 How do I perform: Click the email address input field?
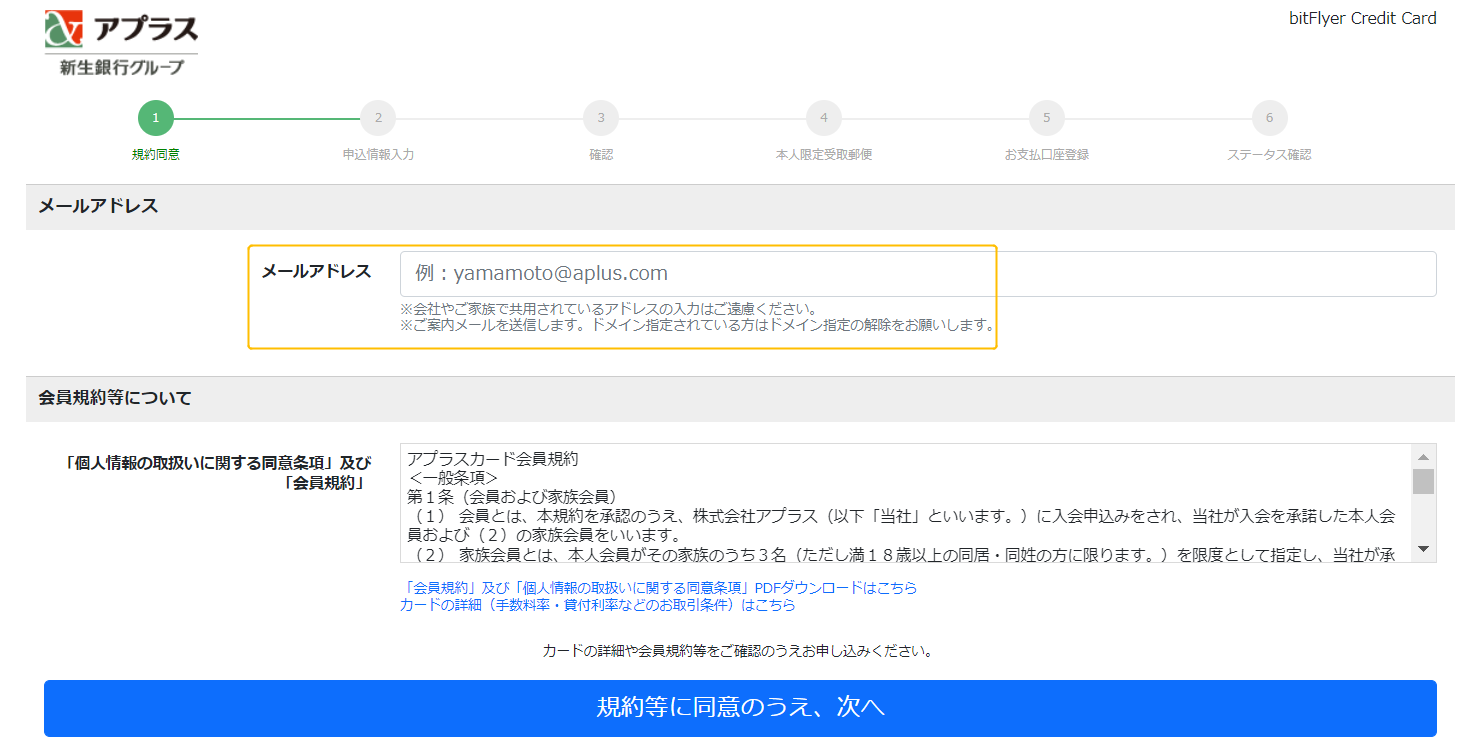click(918, 274)
